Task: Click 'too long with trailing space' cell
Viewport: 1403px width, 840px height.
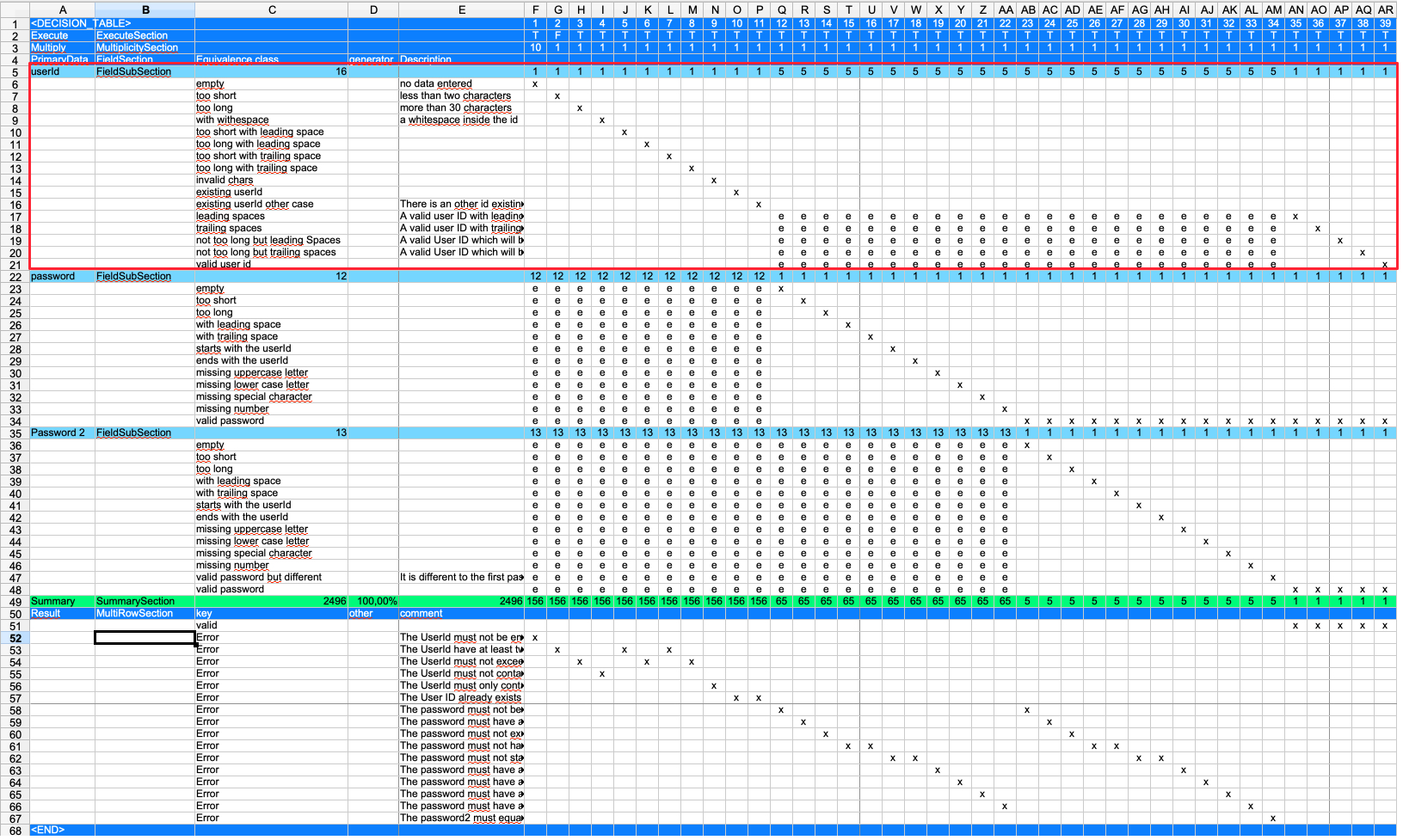Action: click(271, 168)
